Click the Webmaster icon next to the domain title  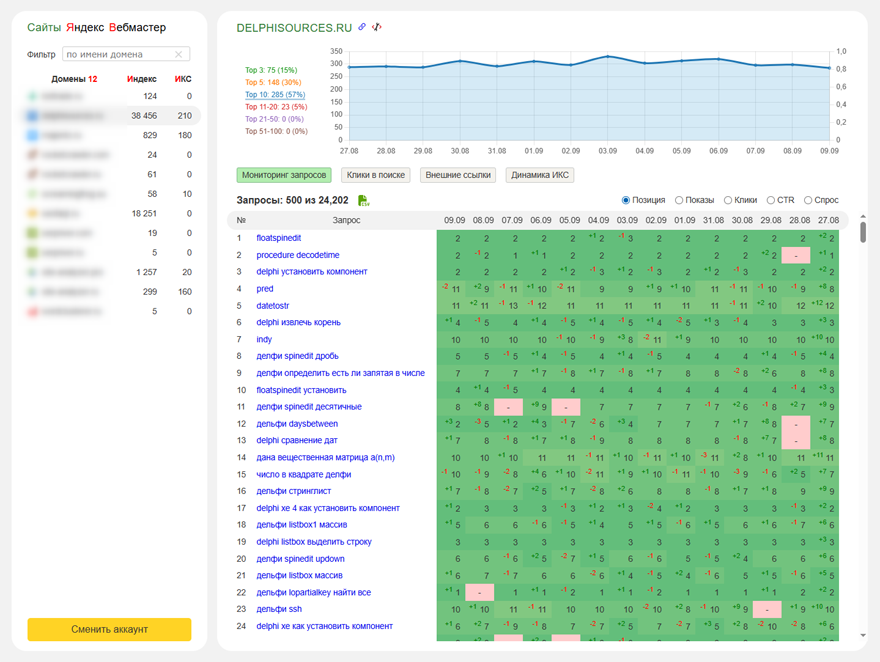[x=377, y=28]
